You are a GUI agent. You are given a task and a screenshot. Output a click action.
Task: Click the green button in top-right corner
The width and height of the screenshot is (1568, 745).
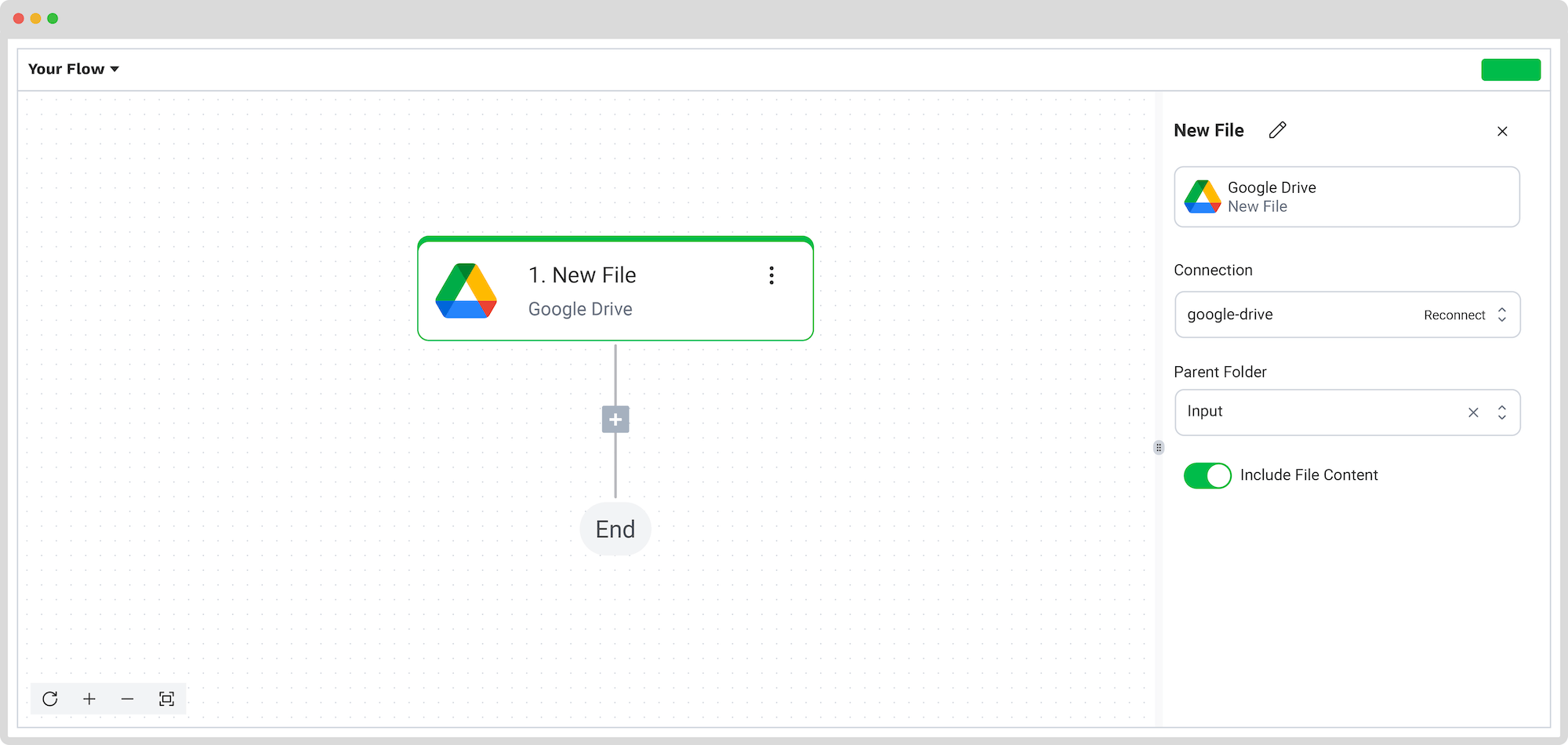click(x=1511, y=70)
